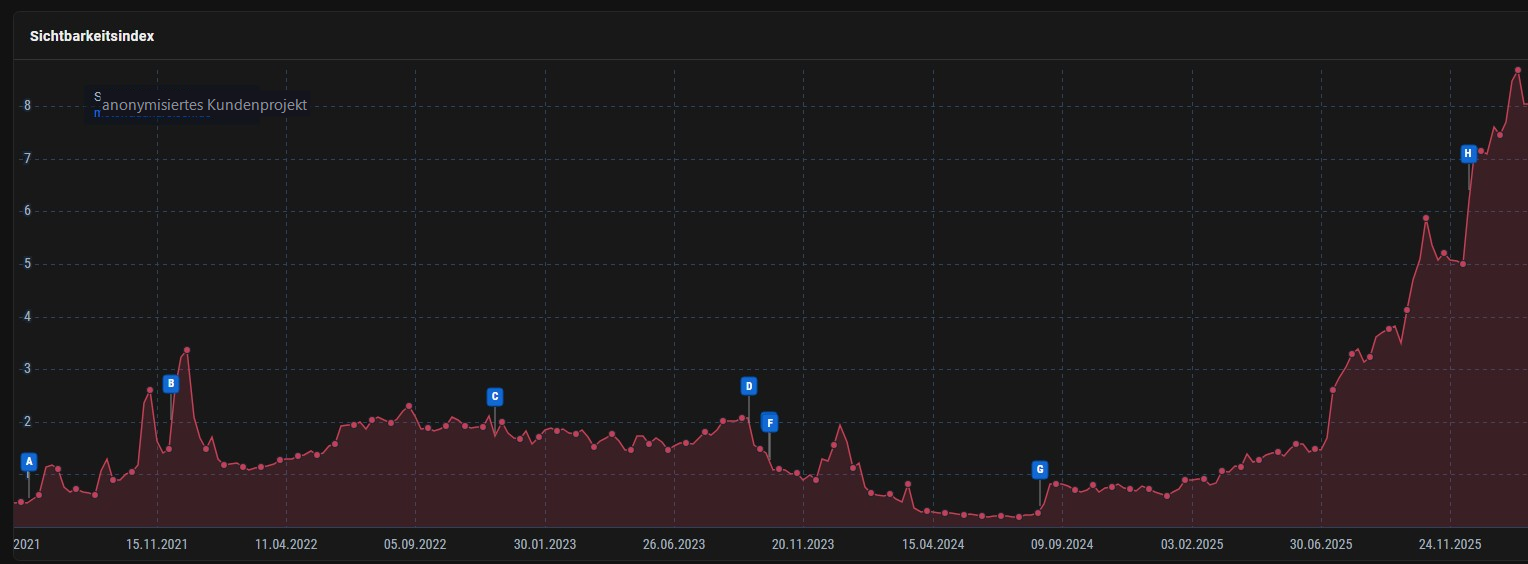Click the y-axis value 6
1528x564 pixels.
27,211
